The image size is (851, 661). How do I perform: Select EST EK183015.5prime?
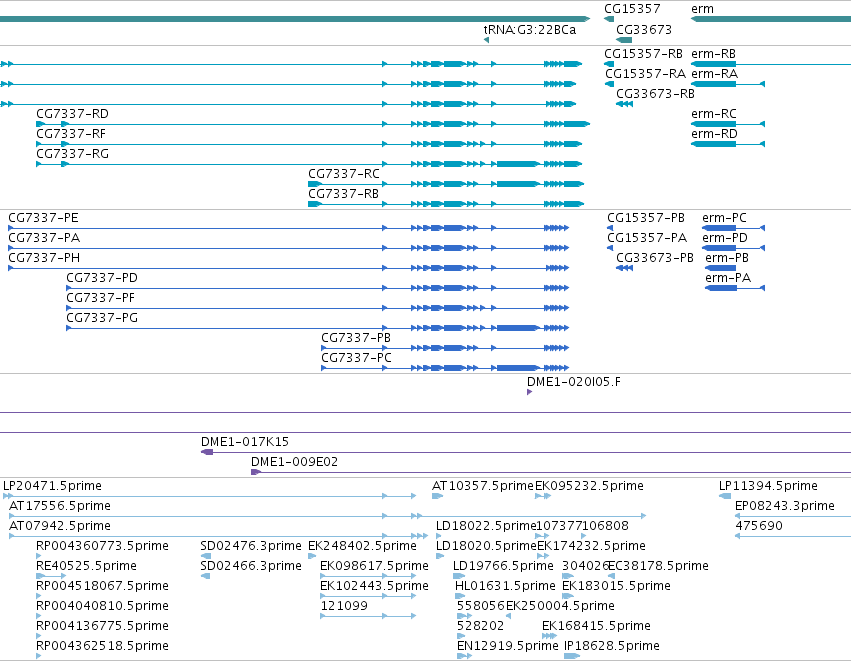(x=616, y=587)
